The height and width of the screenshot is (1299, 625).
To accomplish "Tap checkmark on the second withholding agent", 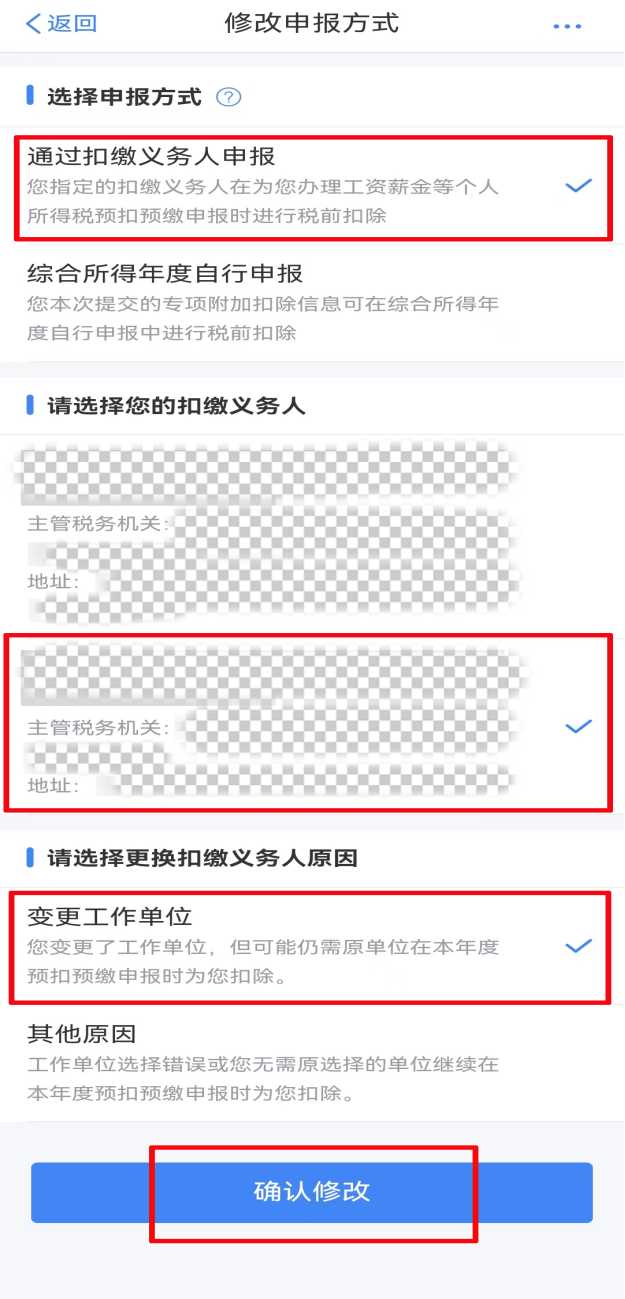I will tap(578, 727).
